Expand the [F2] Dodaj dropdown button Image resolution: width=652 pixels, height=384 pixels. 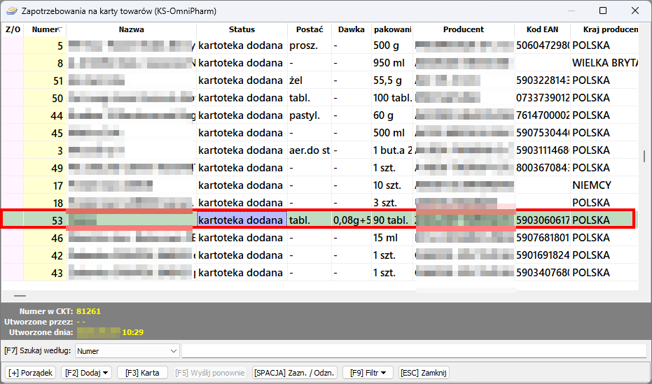(86, 373)
